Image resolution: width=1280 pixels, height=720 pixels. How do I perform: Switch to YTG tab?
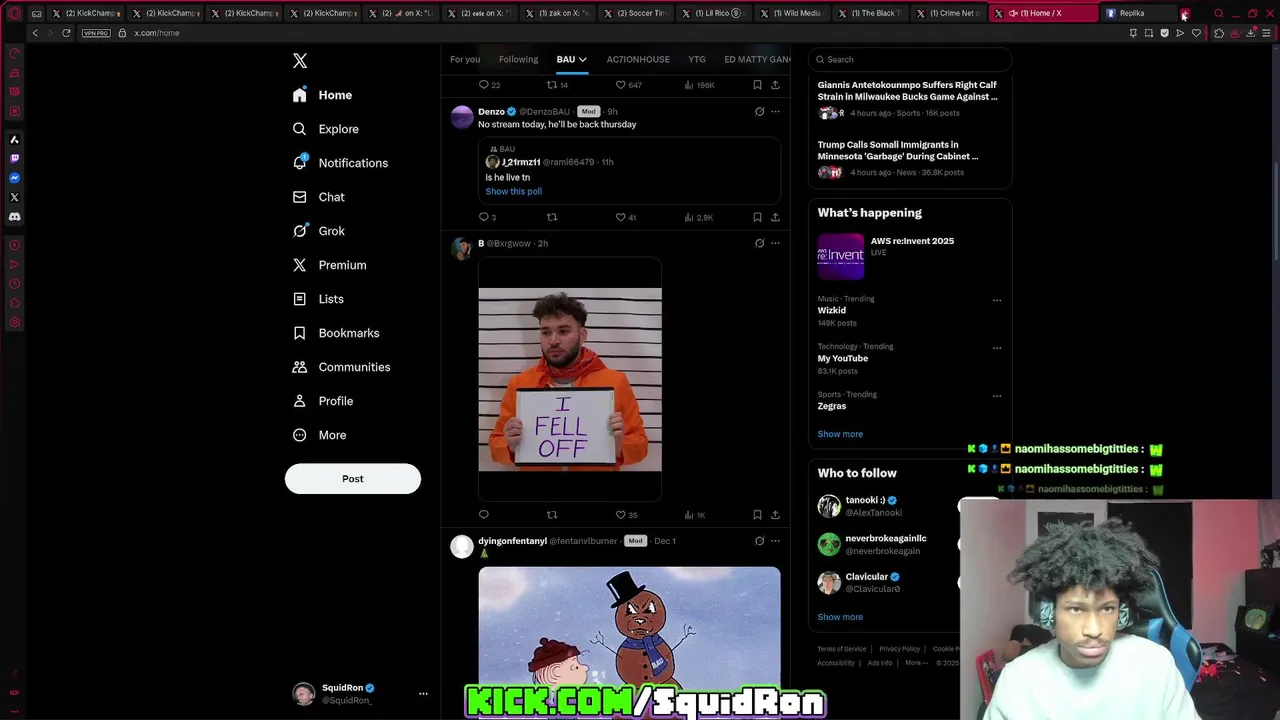[697, 60]
